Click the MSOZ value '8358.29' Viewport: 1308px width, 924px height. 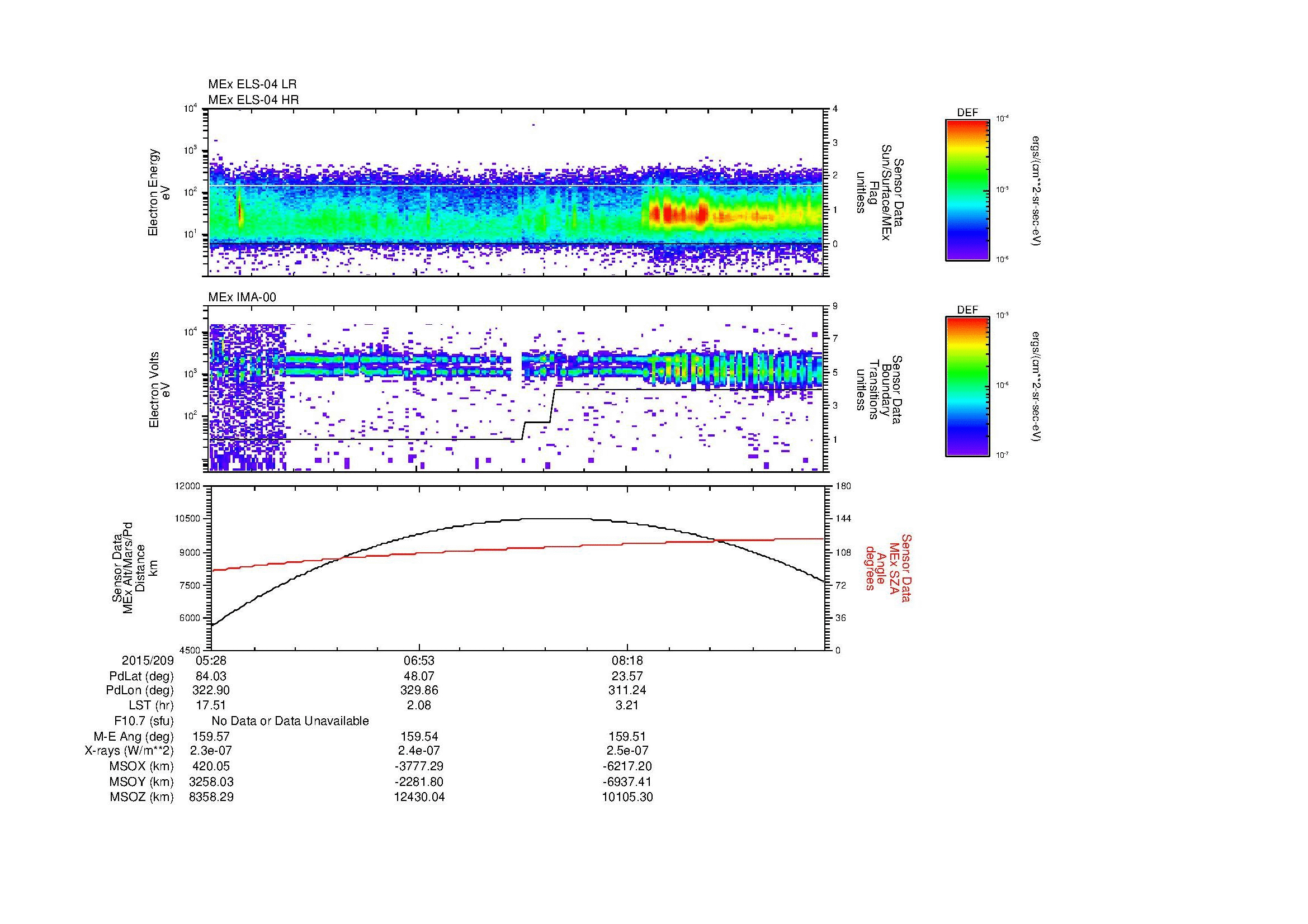pos(211,797)
